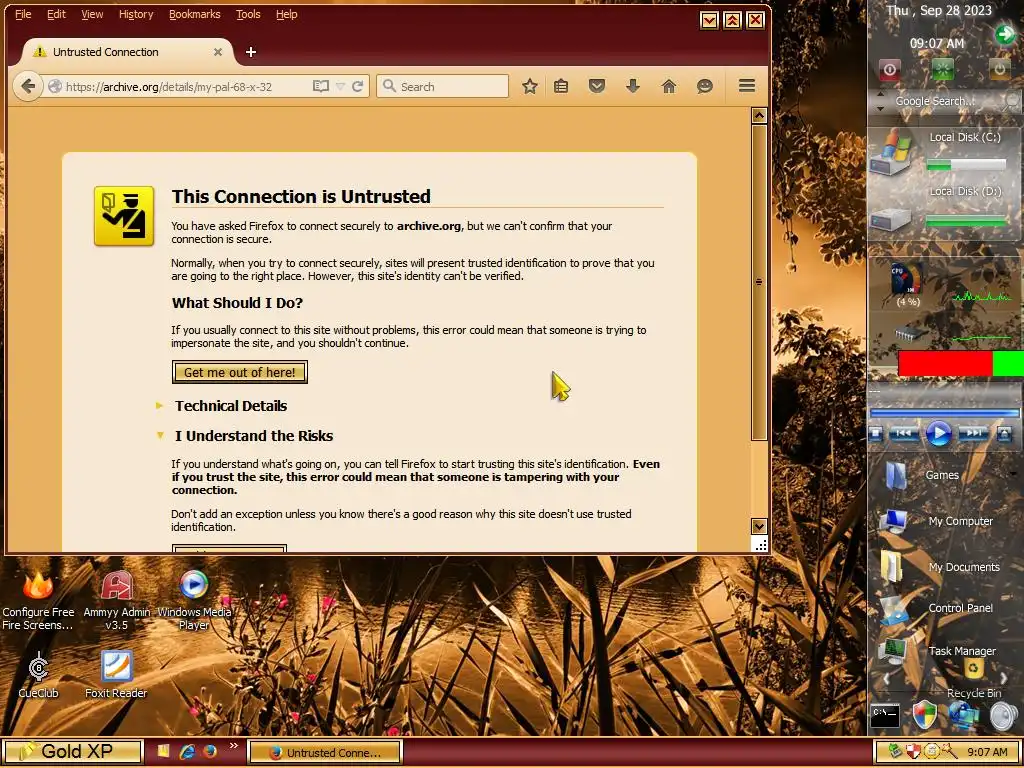This screenshot has width=1024, height=768.
Task: Open Local Disk (D:) drive icon
Action: pyautogui.click(x=891, y=217)
